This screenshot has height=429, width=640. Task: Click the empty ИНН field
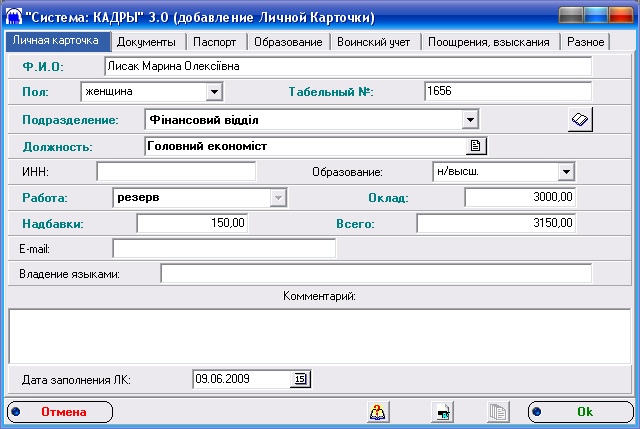176,171
